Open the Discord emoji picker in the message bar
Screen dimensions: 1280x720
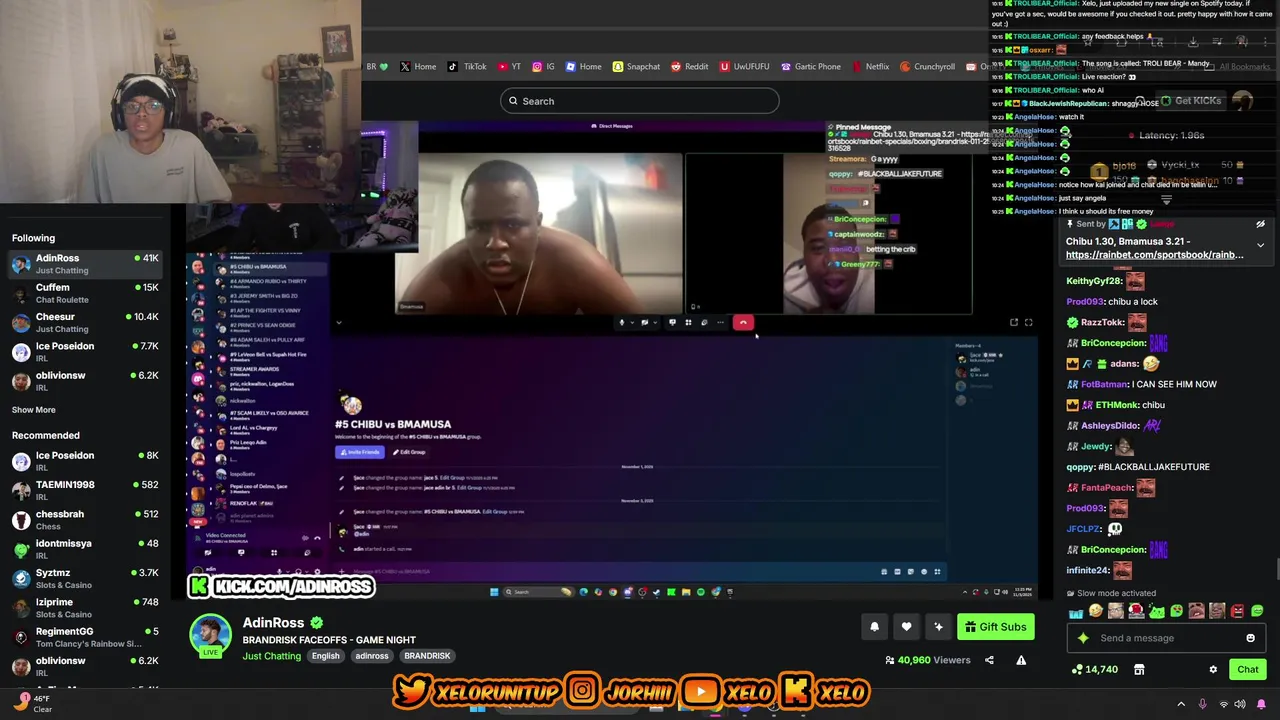923,572
